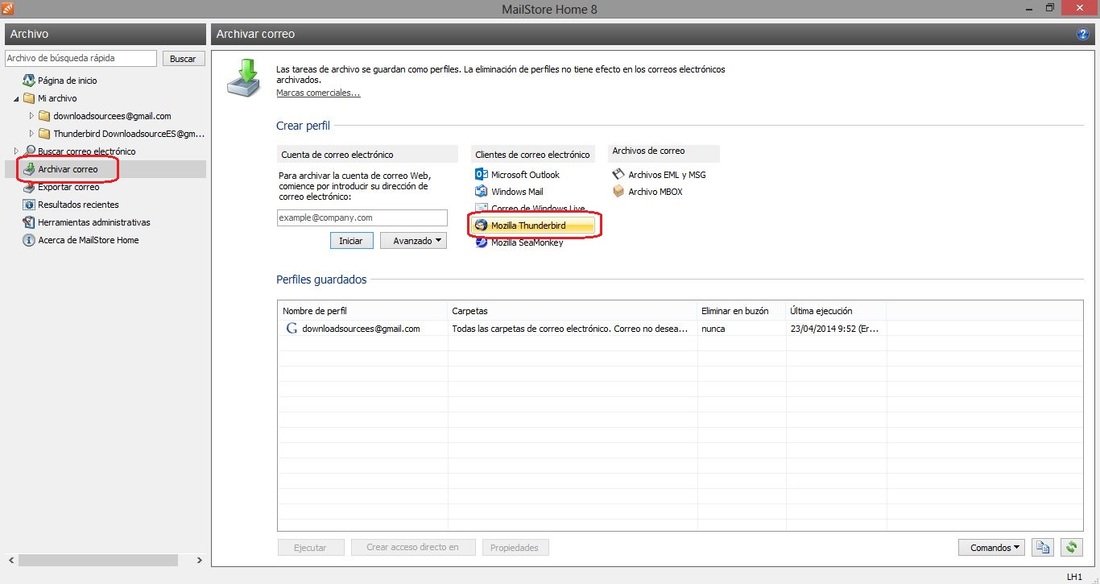Open Resultados recientes in sidebar
Image resolution: width=1100 pixels, height=584 pixels.
point(79,204)
